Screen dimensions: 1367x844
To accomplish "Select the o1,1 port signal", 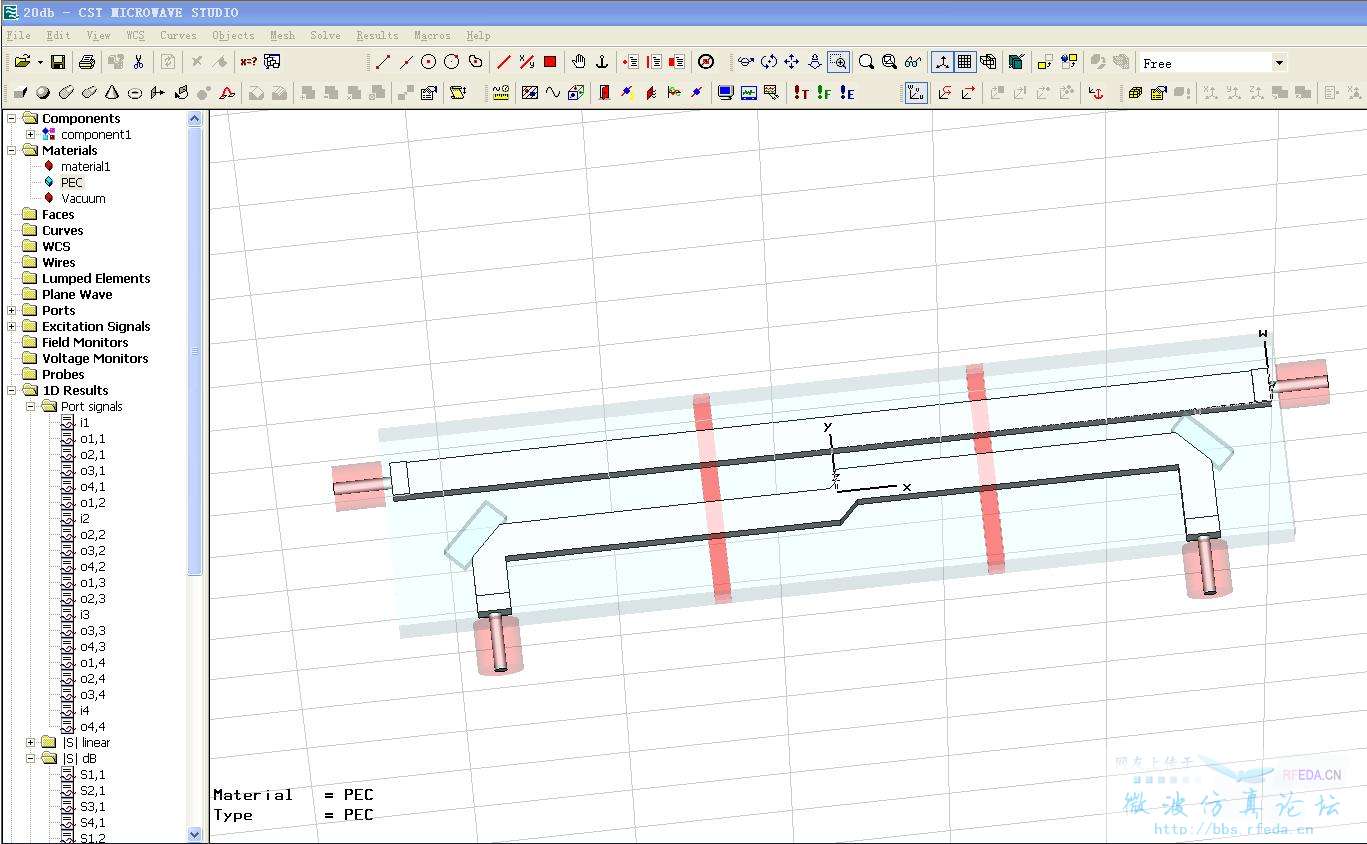I will pos(93,438).
